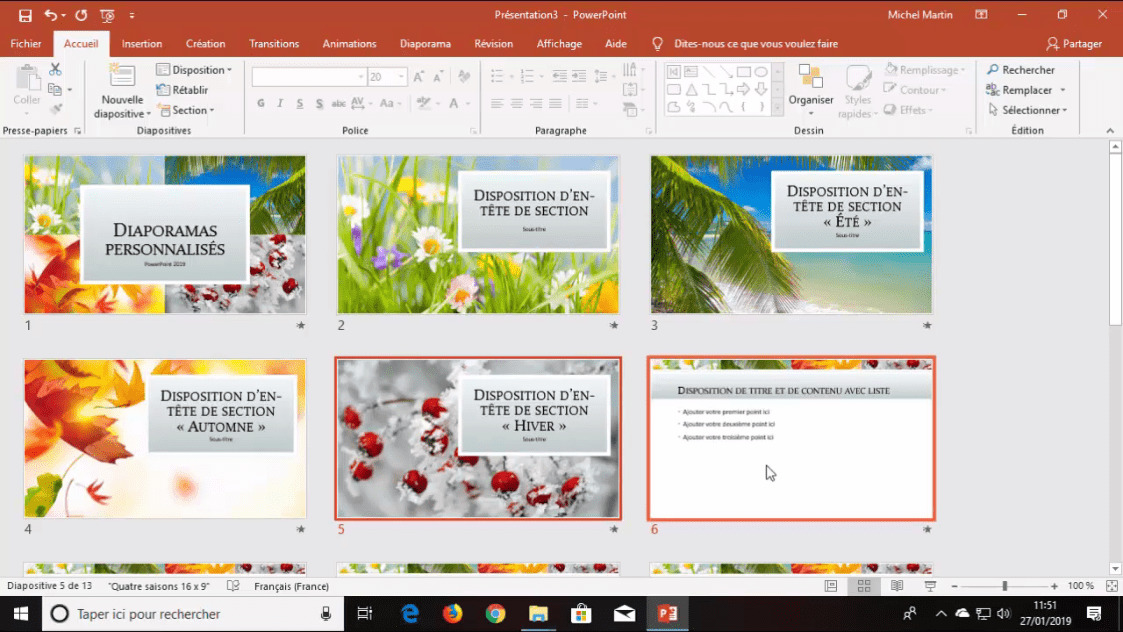This screenshot has width=1123, height=632.
Task: Click Français (France) language status
Action: click(291, 586)
